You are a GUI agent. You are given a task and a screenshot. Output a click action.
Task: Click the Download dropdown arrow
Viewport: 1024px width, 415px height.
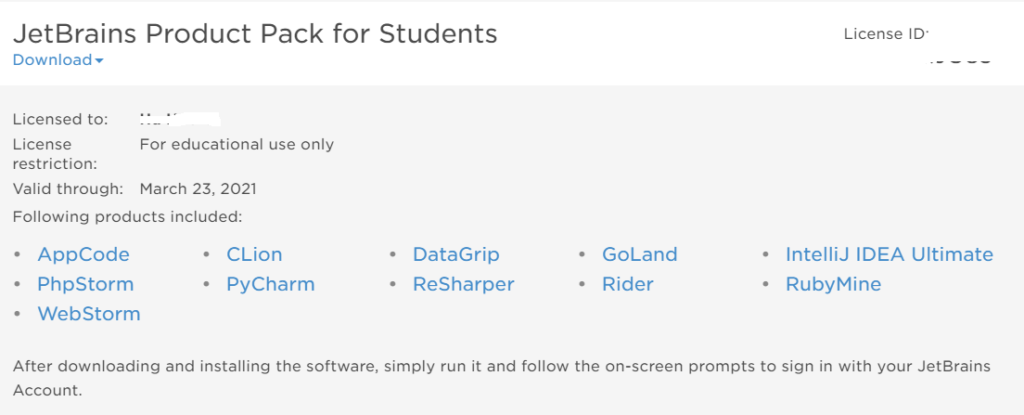99,61
